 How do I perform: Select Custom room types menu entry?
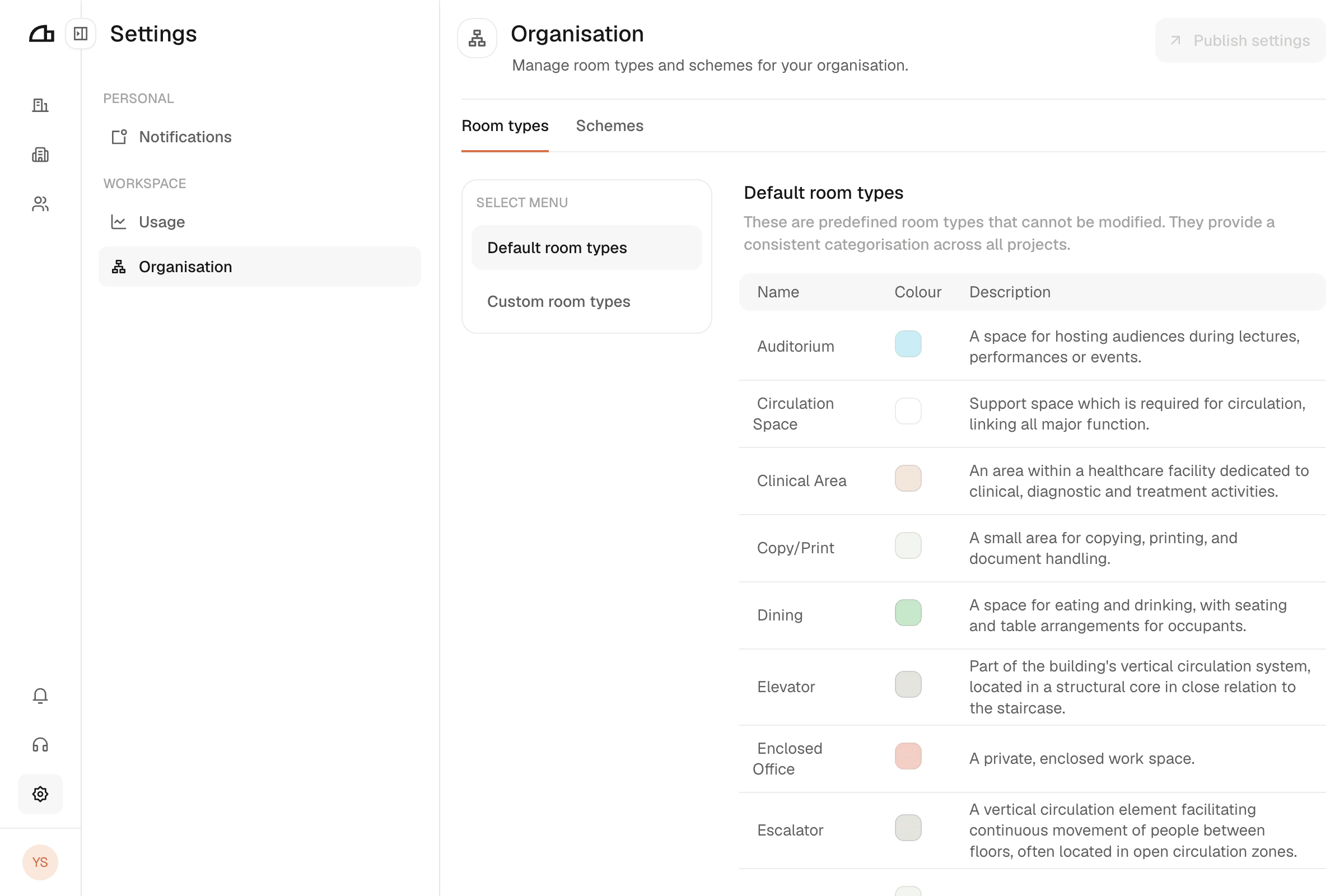587,301
